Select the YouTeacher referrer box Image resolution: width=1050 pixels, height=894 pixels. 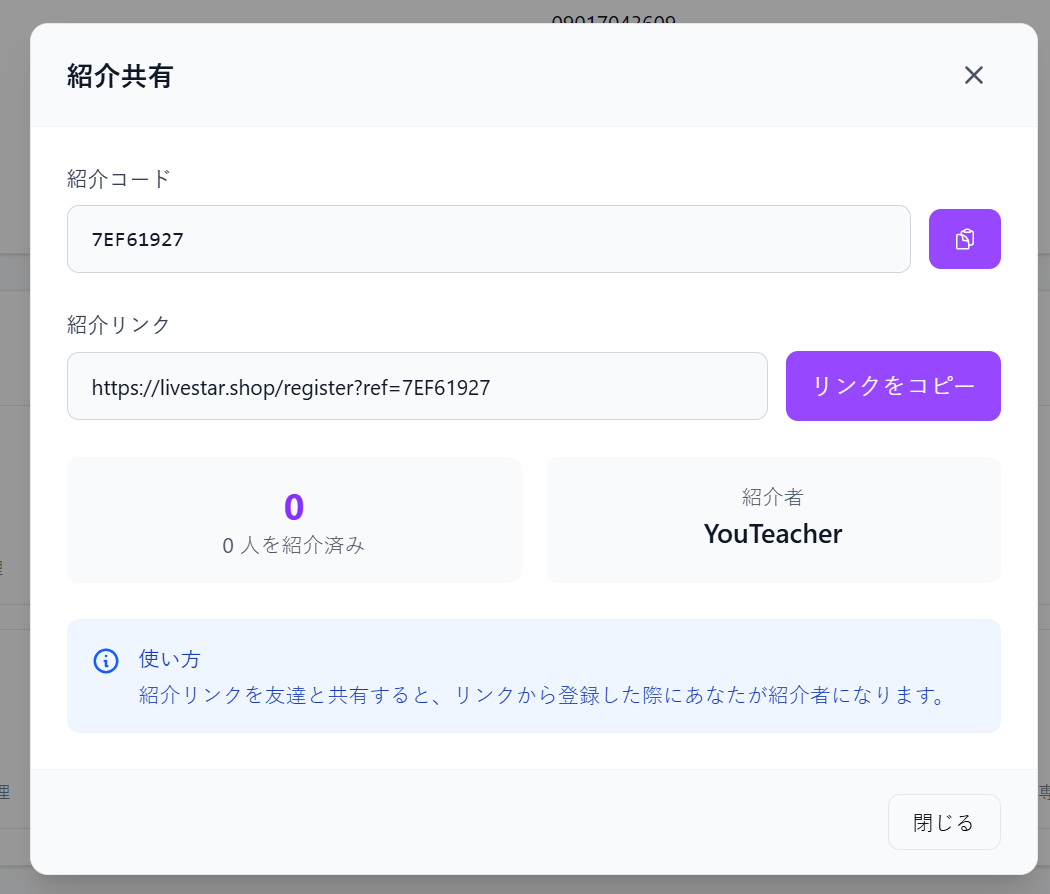point(773,519)
